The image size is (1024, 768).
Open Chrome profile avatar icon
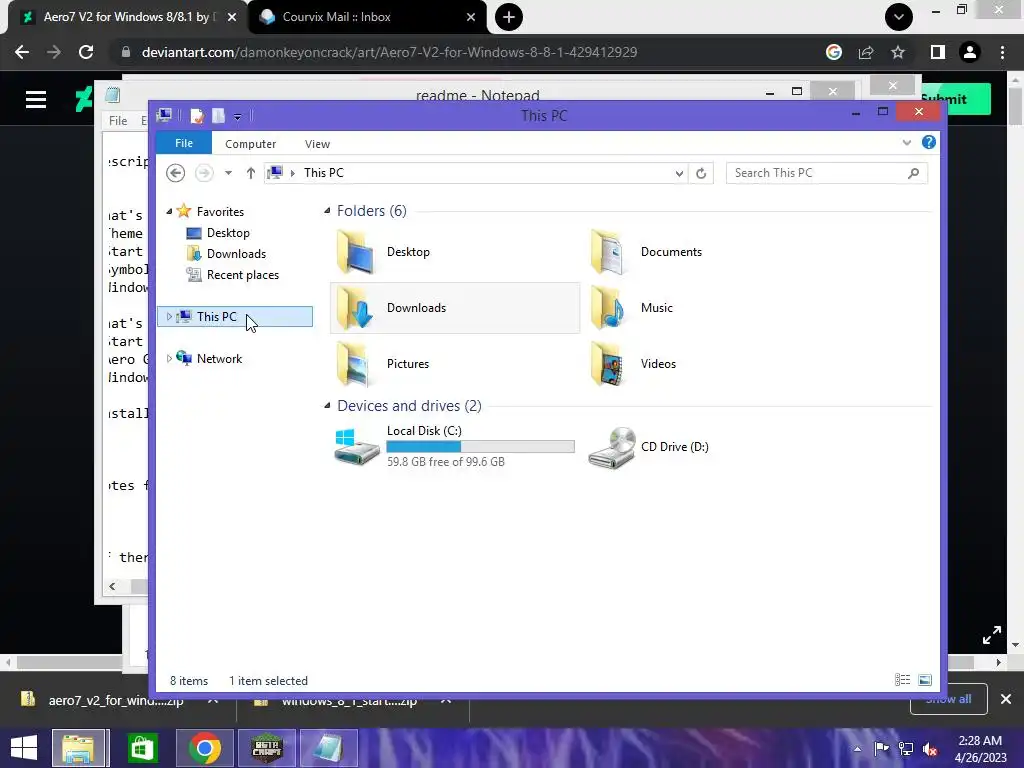[x=970, y=52]
